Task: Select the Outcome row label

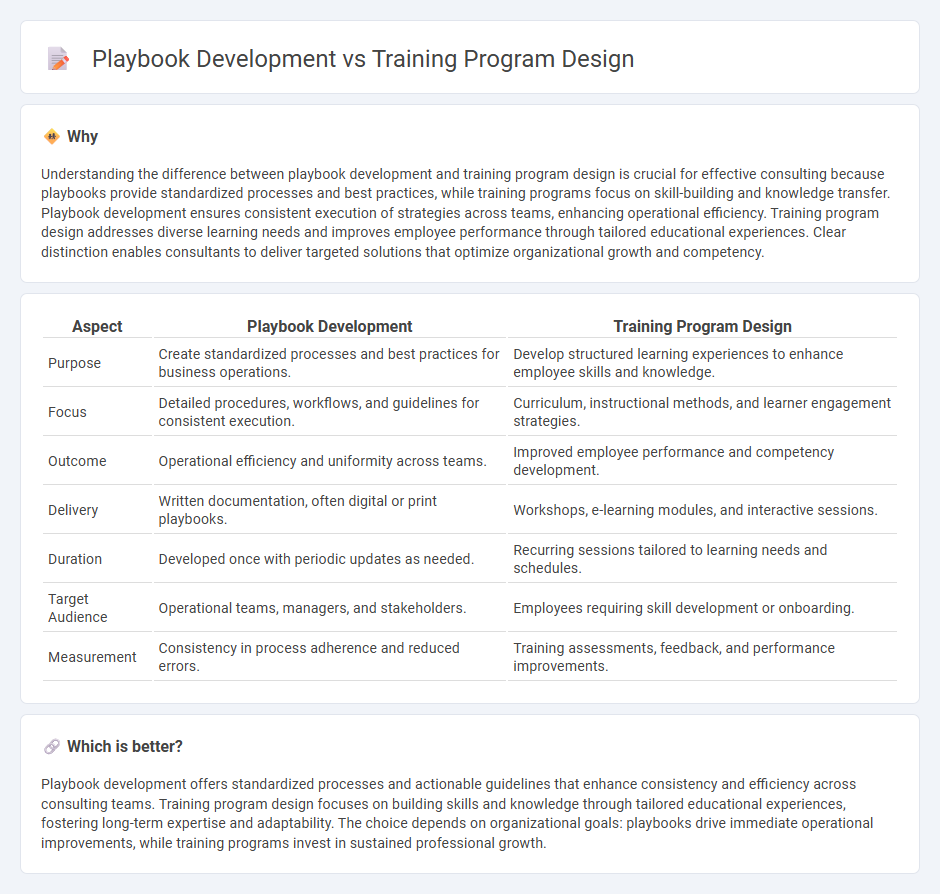Action: pos(77,461)
